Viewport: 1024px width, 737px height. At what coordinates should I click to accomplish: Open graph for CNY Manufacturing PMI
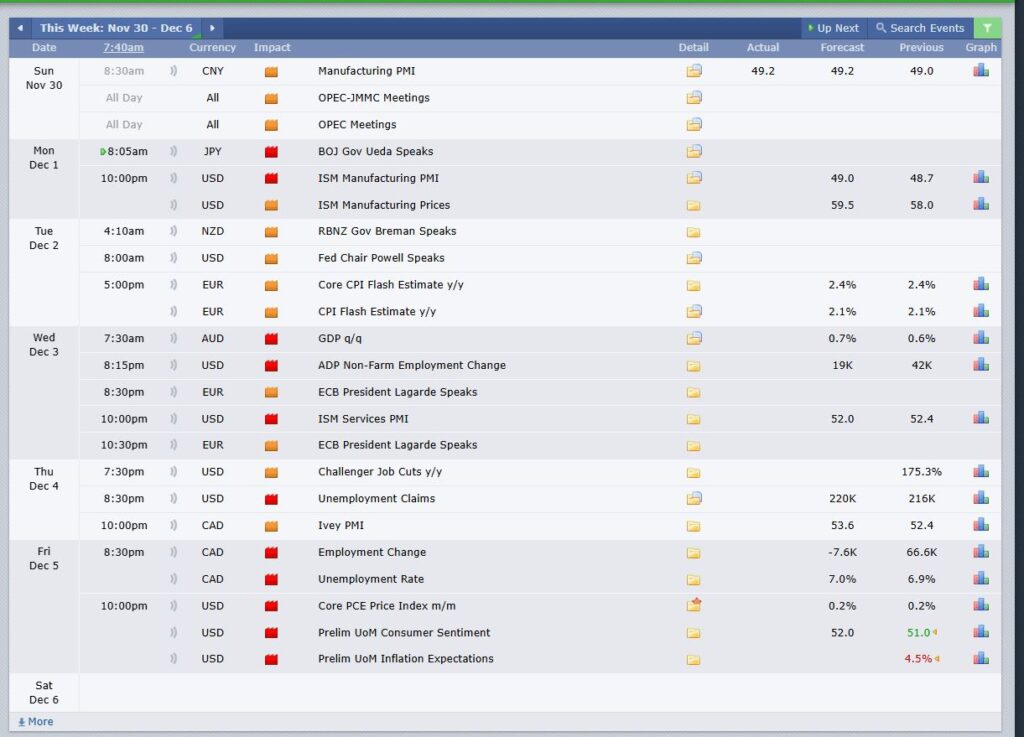tap(981, 71)
